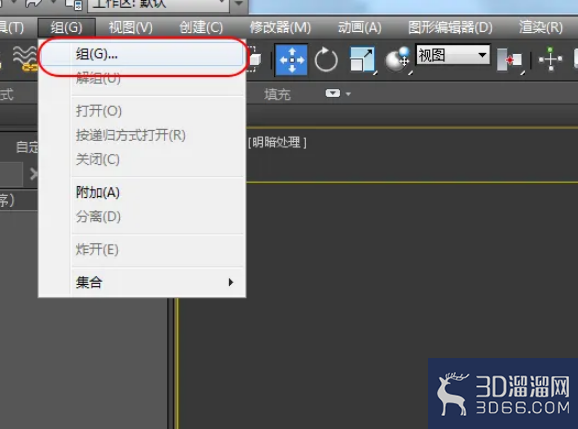Open the 创建(C) menu

pyautogui.click(x=201, y=28)
